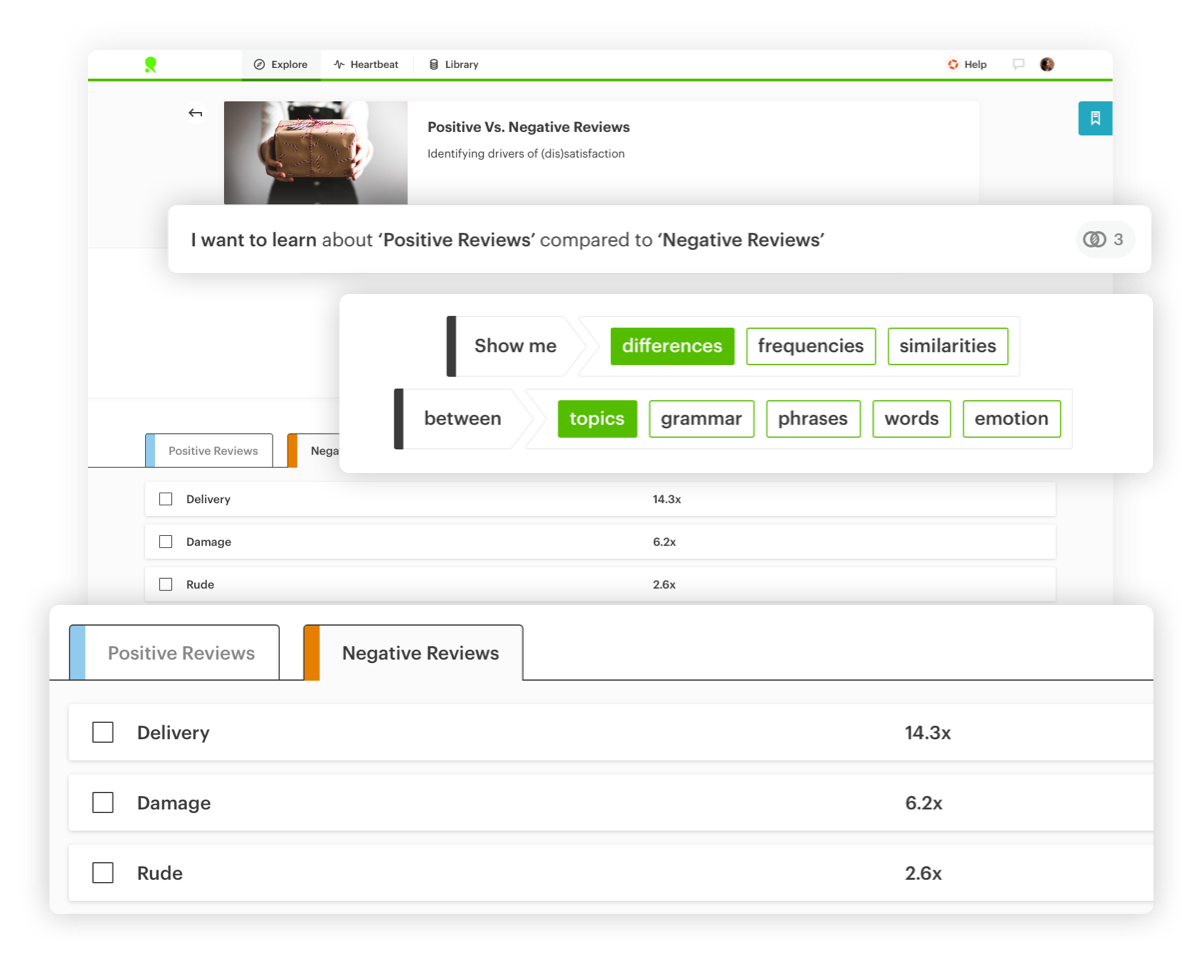Image resolution: width=1202 pixels, height=964 pixels.
Task: Open the chat messages icon
Action: coord(1018,65)
